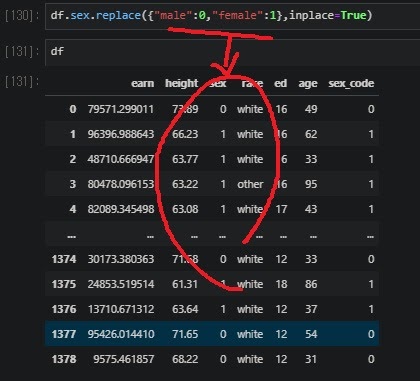Click age value 37

pos(311,309)
